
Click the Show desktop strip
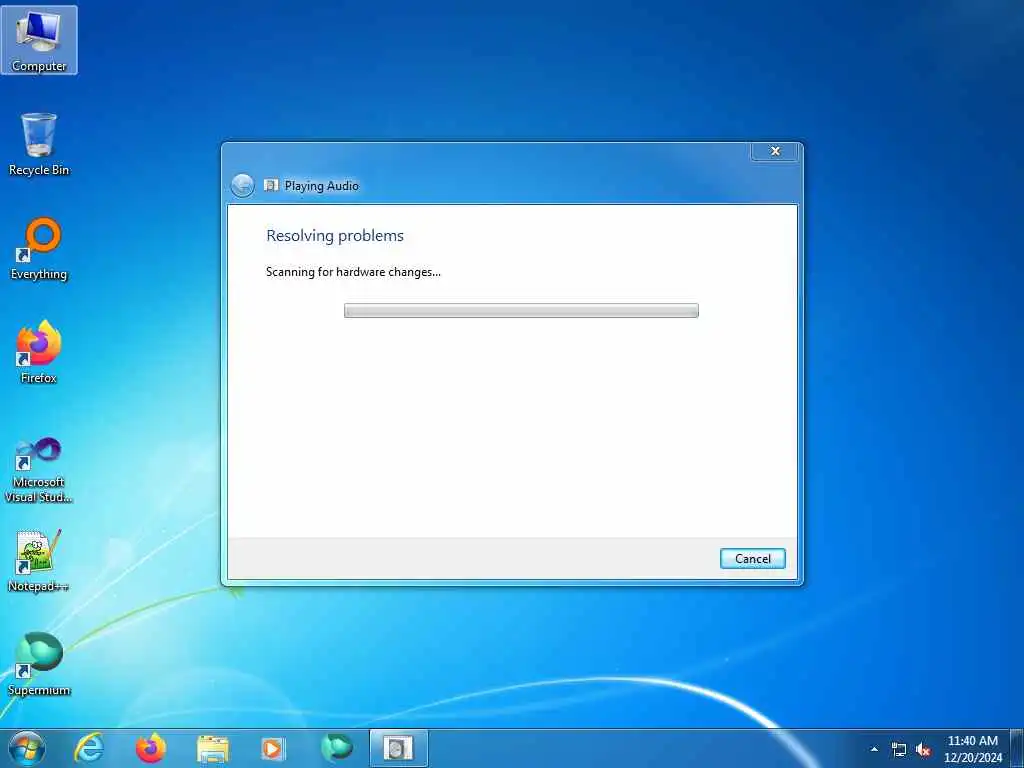(x=1017, y=748)
